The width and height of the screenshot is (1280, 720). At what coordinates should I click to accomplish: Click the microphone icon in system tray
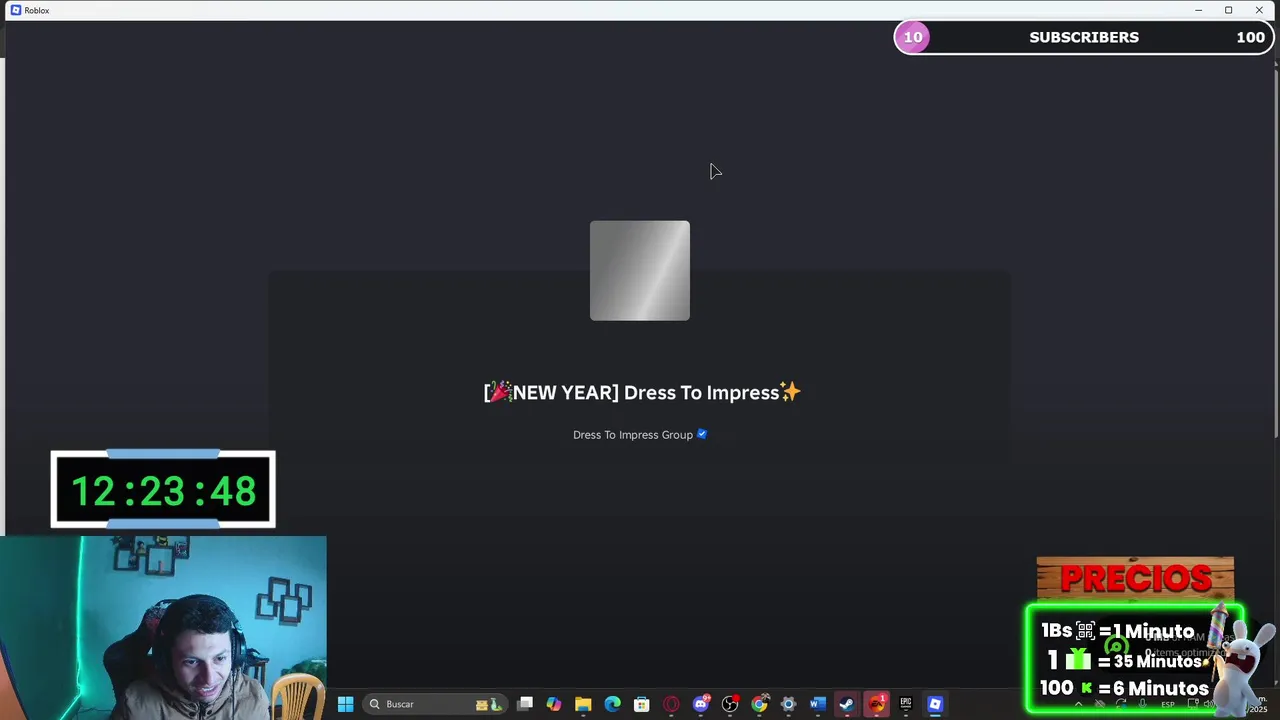click(x=1142, y=704)
